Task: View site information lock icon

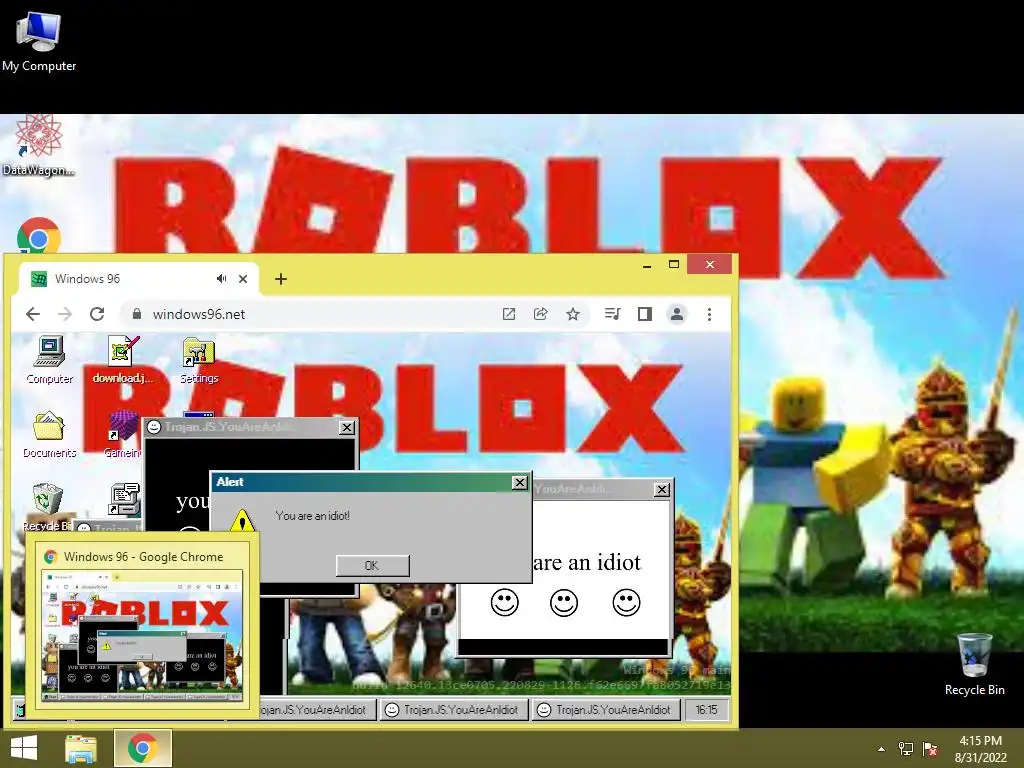Action: coord(136,314)
